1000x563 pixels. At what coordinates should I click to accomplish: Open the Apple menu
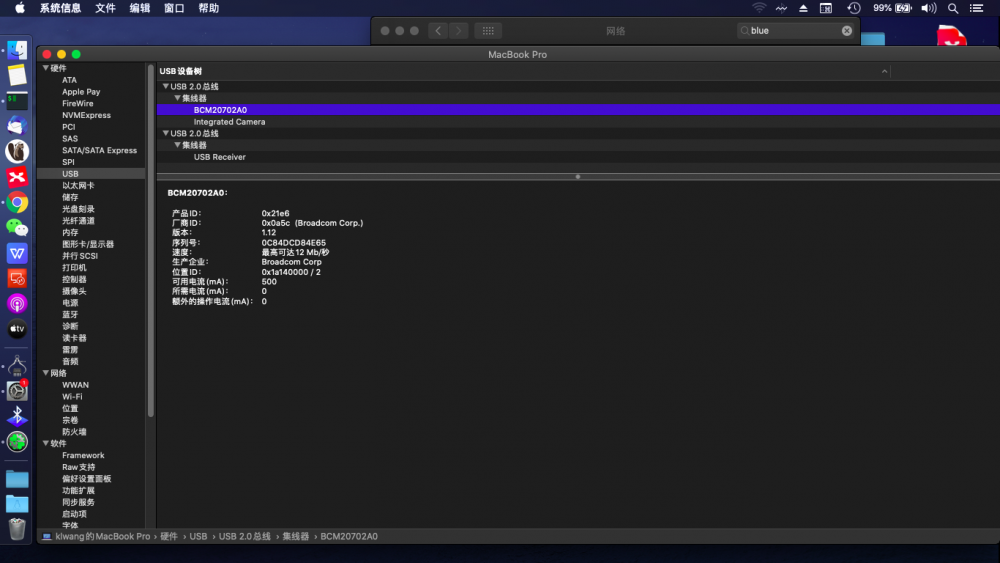point(20,8)
